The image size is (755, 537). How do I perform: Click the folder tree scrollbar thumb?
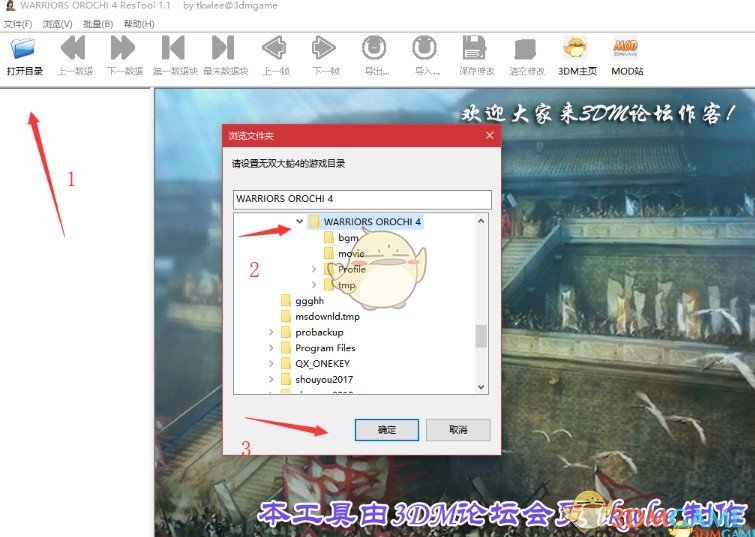[481, 336]
